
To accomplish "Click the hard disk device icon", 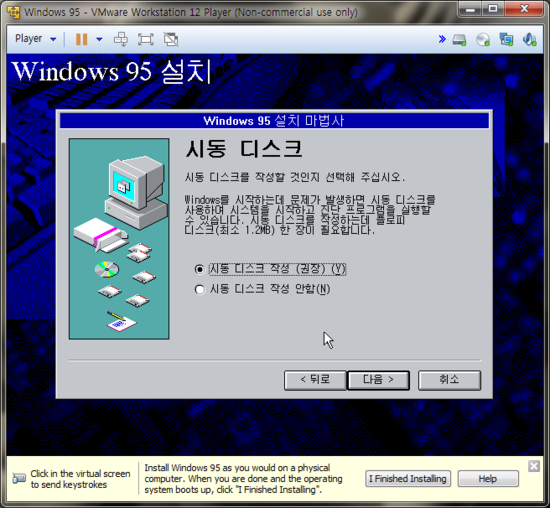I will coord(459,39).
